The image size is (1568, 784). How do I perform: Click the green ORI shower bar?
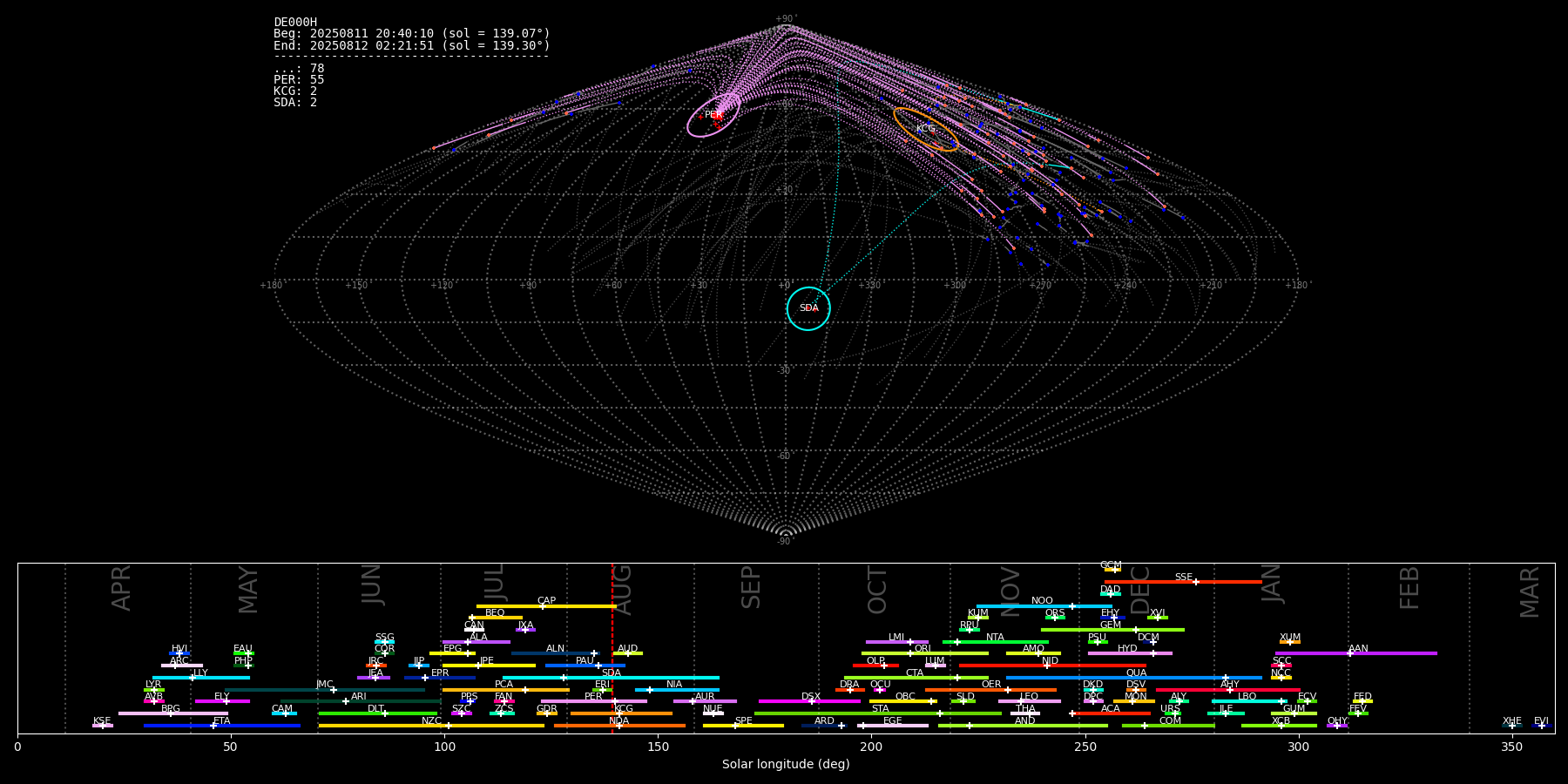[x=925, y=653]
